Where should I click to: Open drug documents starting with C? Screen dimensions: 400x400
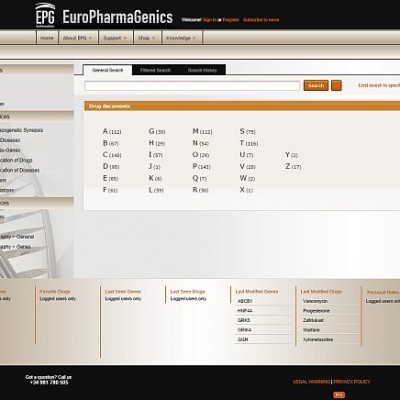pyautogui.click(x=112, y=155)
